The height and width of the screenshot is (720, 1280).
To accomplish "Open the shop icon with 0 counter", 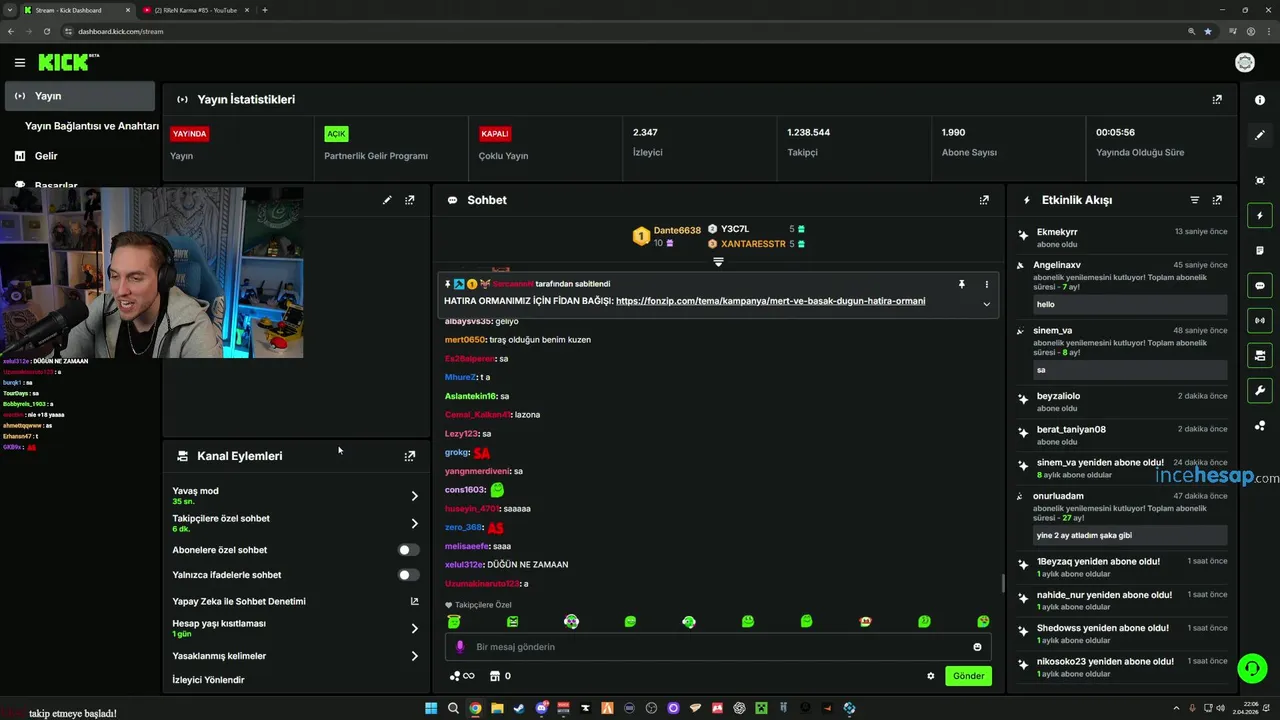I will pyautogui.click(x=500, y=676).
